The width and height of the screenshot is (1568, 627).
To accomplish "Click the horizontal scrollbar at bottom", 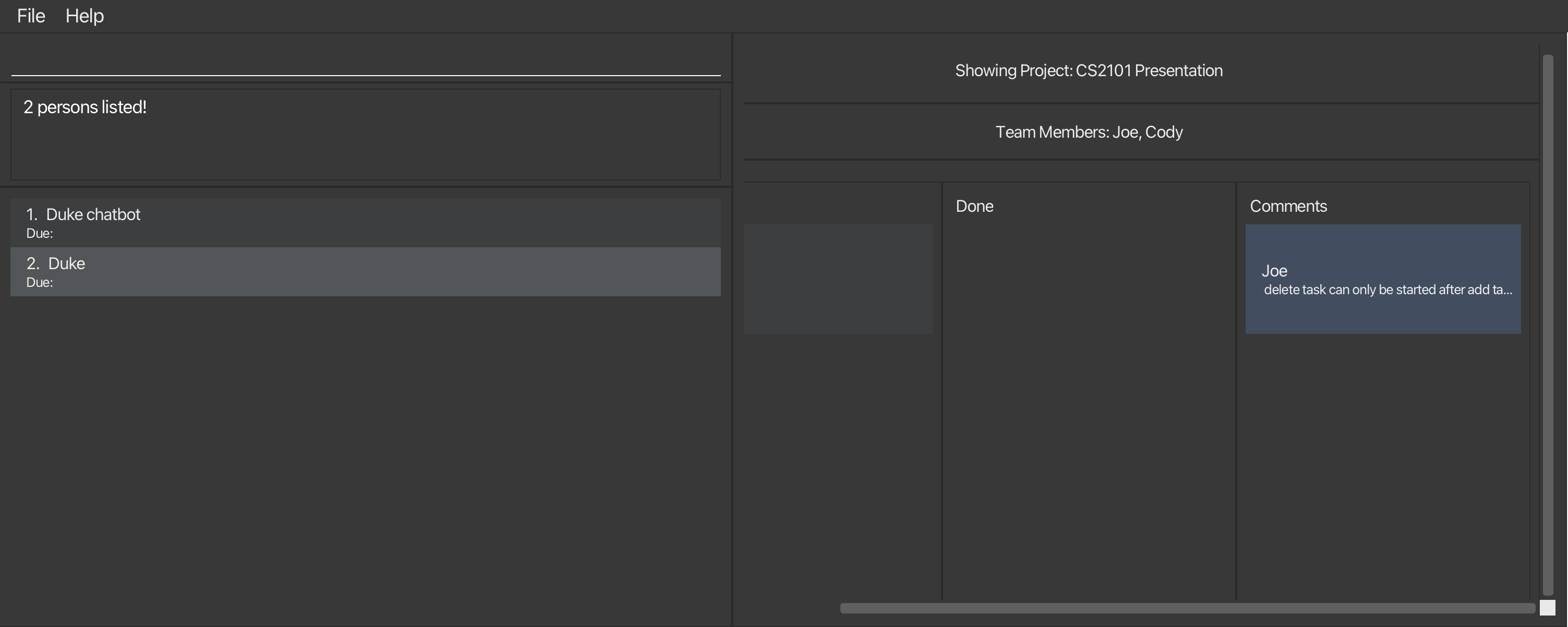I will (1187, 608).
